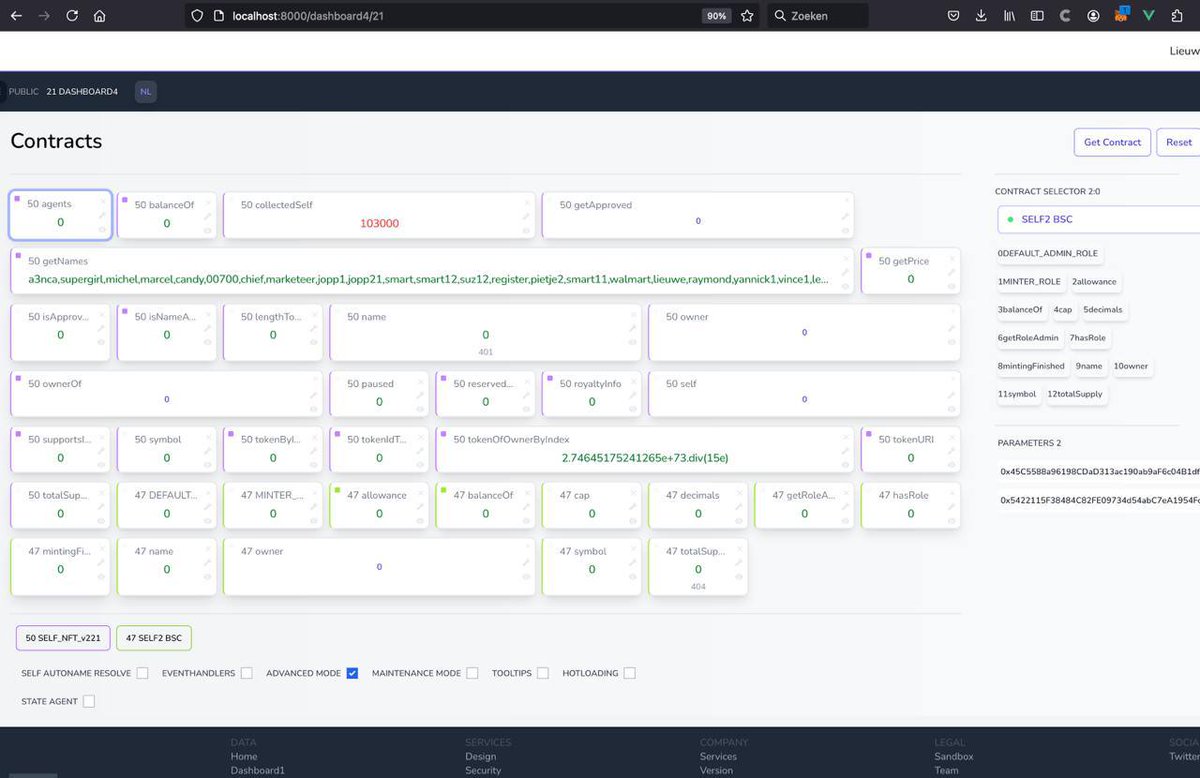1200x778 pixels.
Task: Click the 103000 collectedSelf value
Action: [379, 224]
